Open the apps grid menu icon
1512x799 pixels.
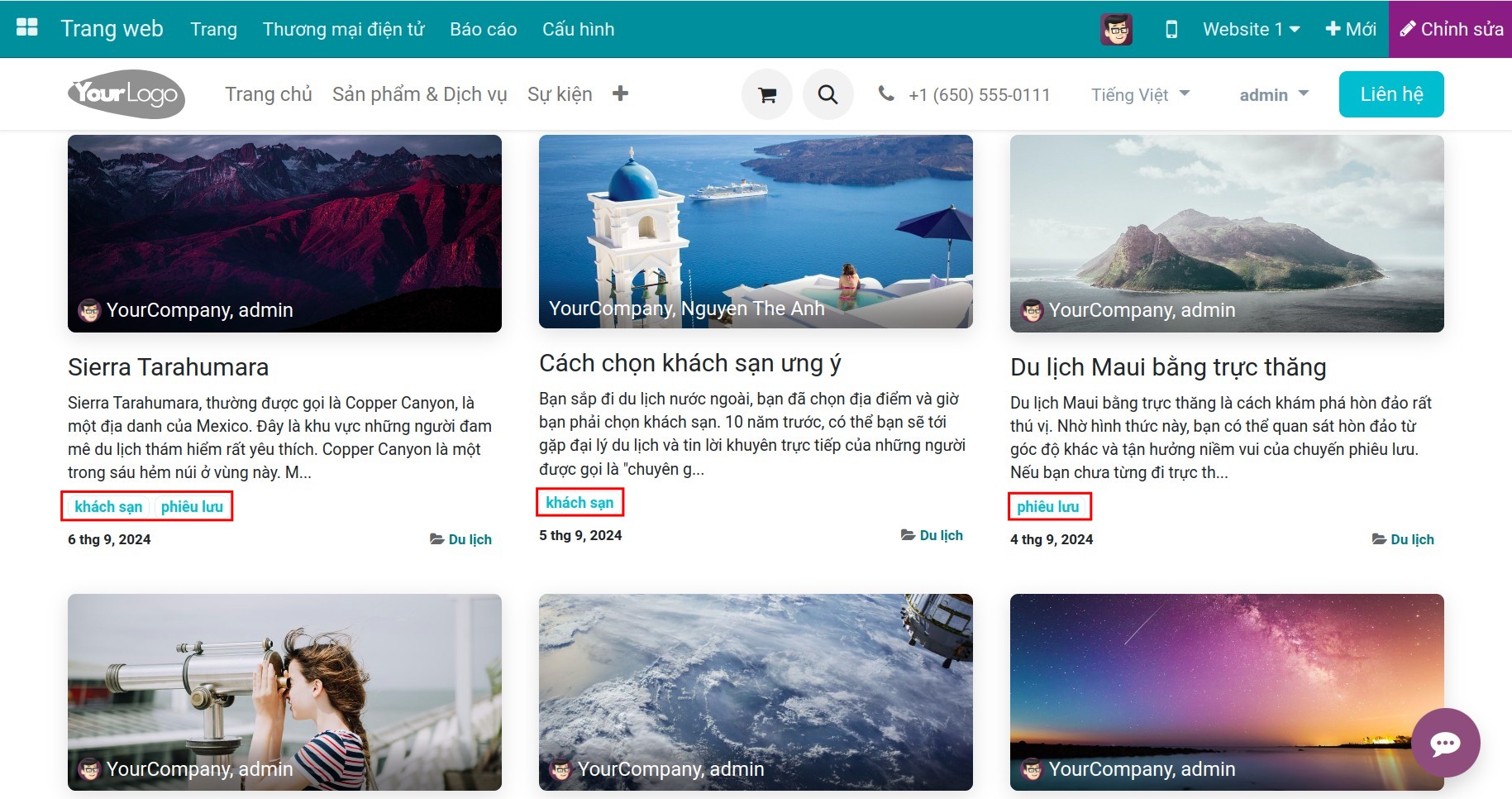pyautogui.click(x=27, y=28)
